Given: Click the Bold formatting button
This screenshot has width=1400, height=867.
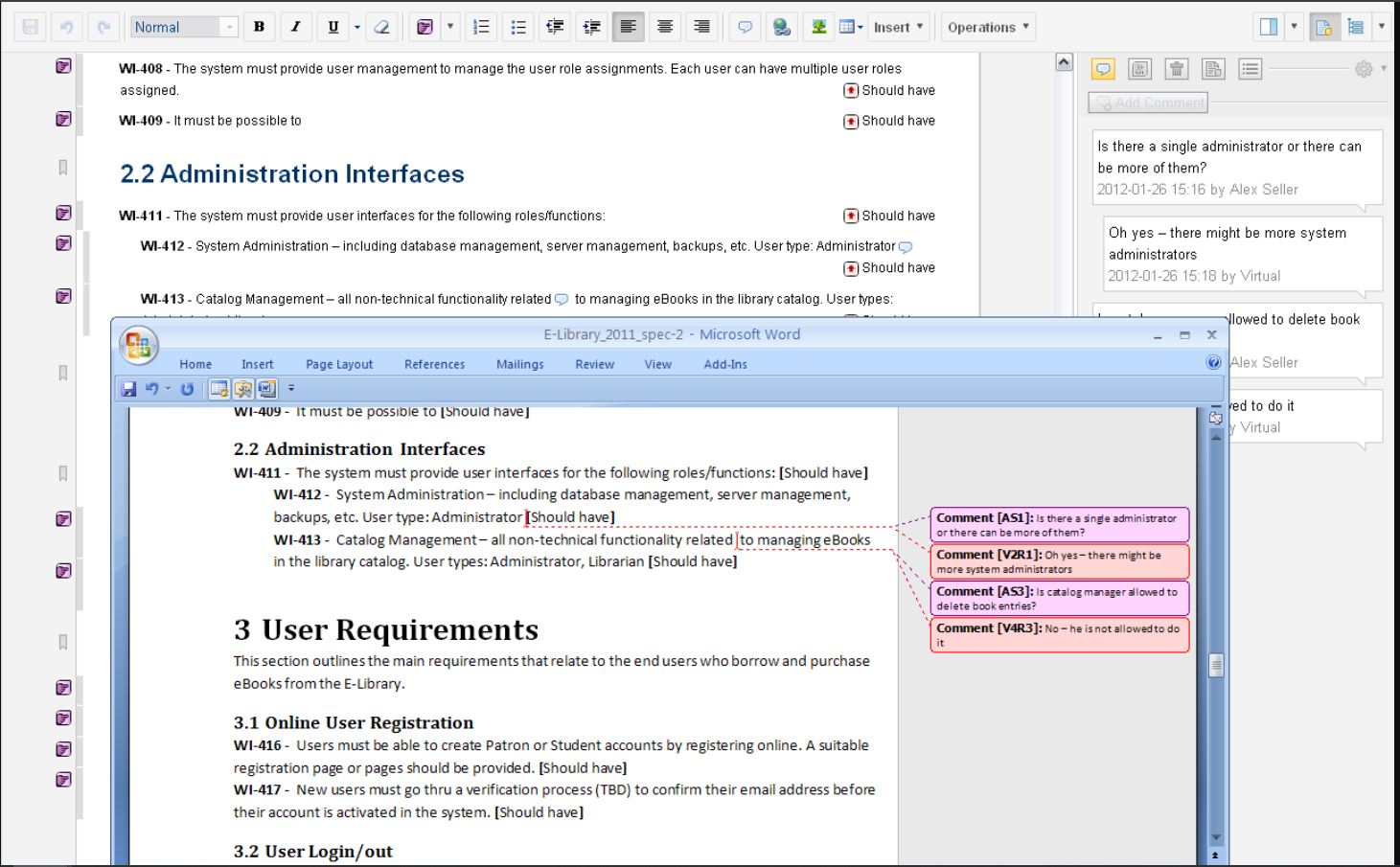Looking at the screenshot, I should [259, 27].
